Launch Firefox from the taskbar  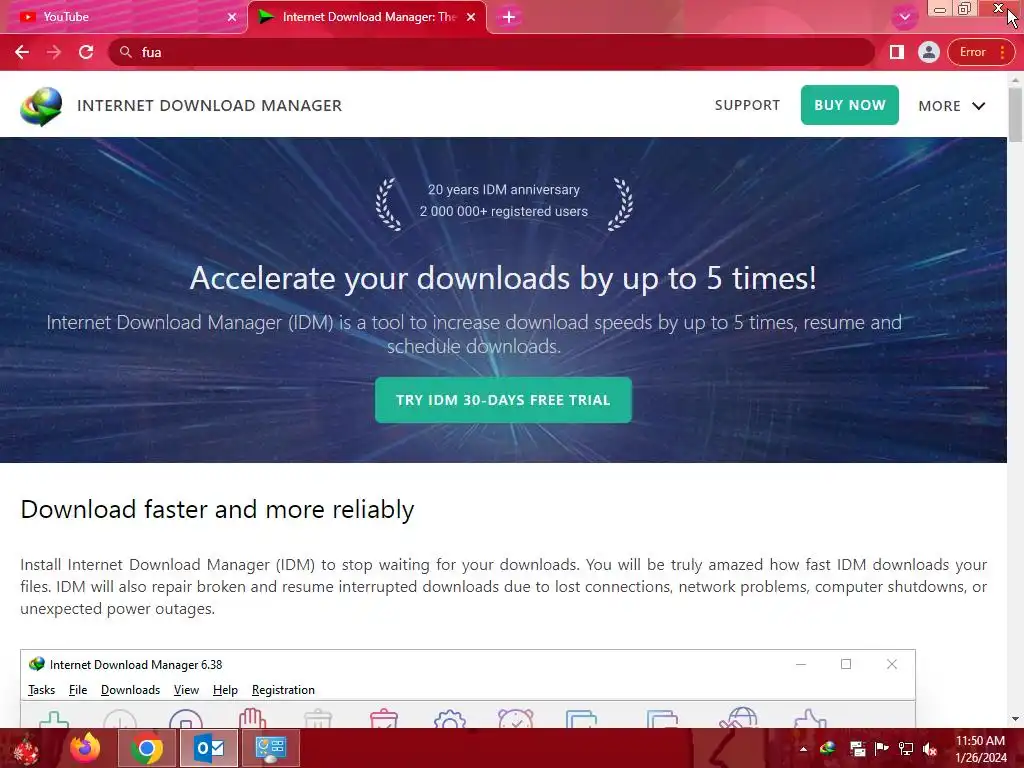86,748
